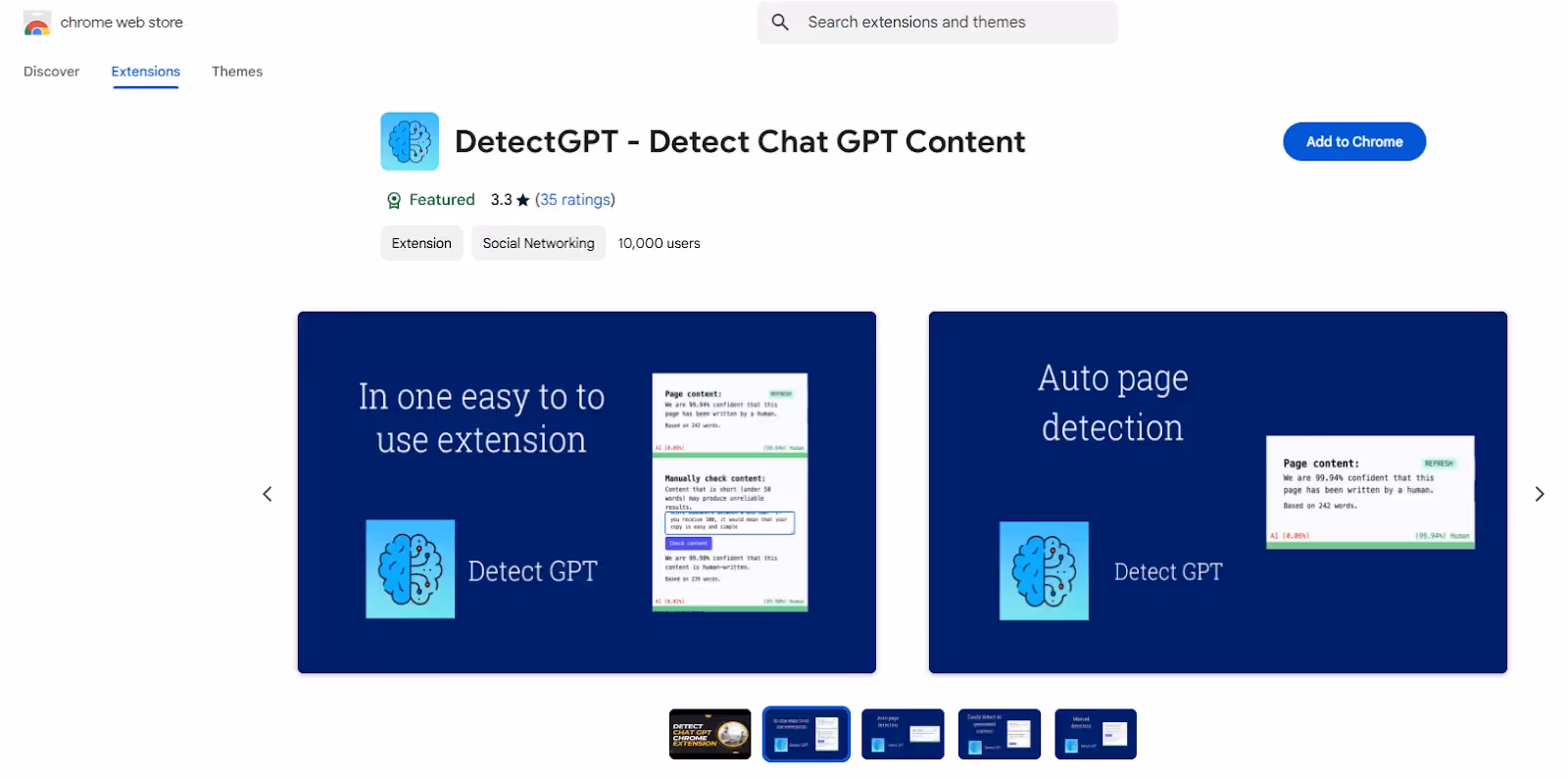
Task: Click the chrome web store title text
Action: [x=122, y=23]
